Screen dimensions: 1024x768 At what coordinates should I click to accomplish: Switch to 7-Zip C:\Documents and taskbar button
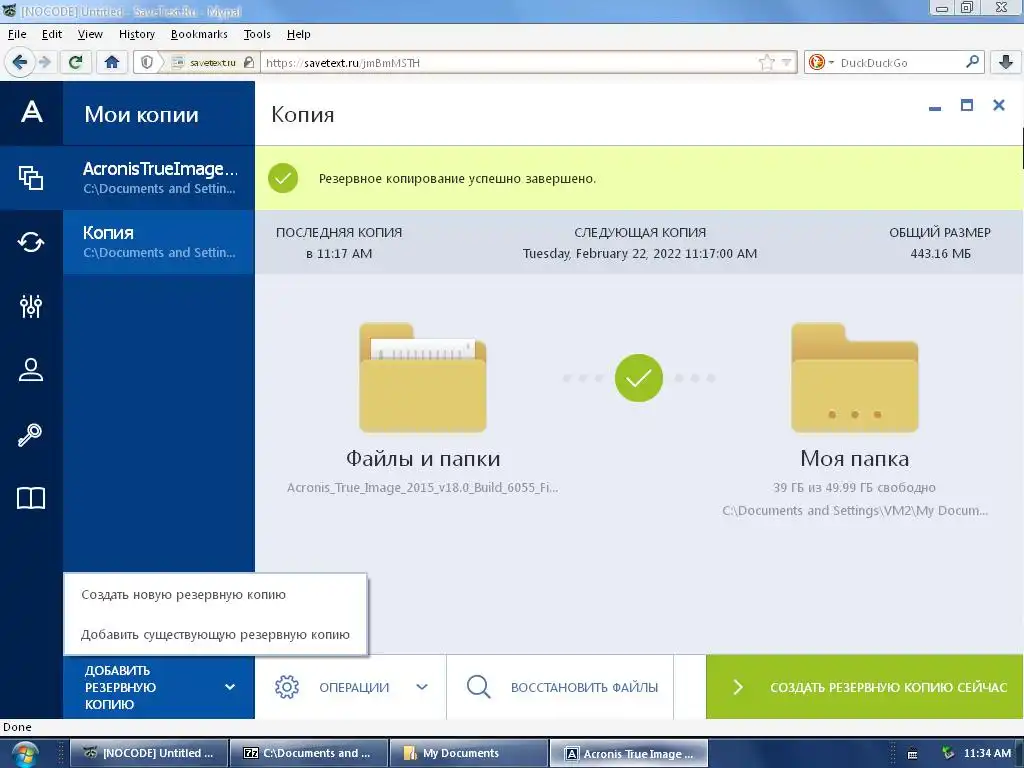coord(309,753)
